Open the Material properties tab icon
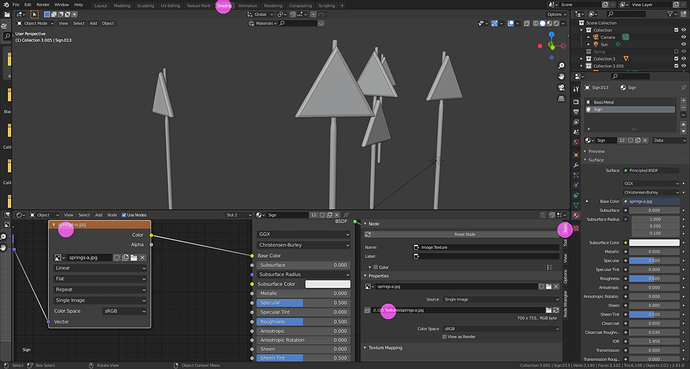Viewport: 690px width, 369px height. point(576,215)
